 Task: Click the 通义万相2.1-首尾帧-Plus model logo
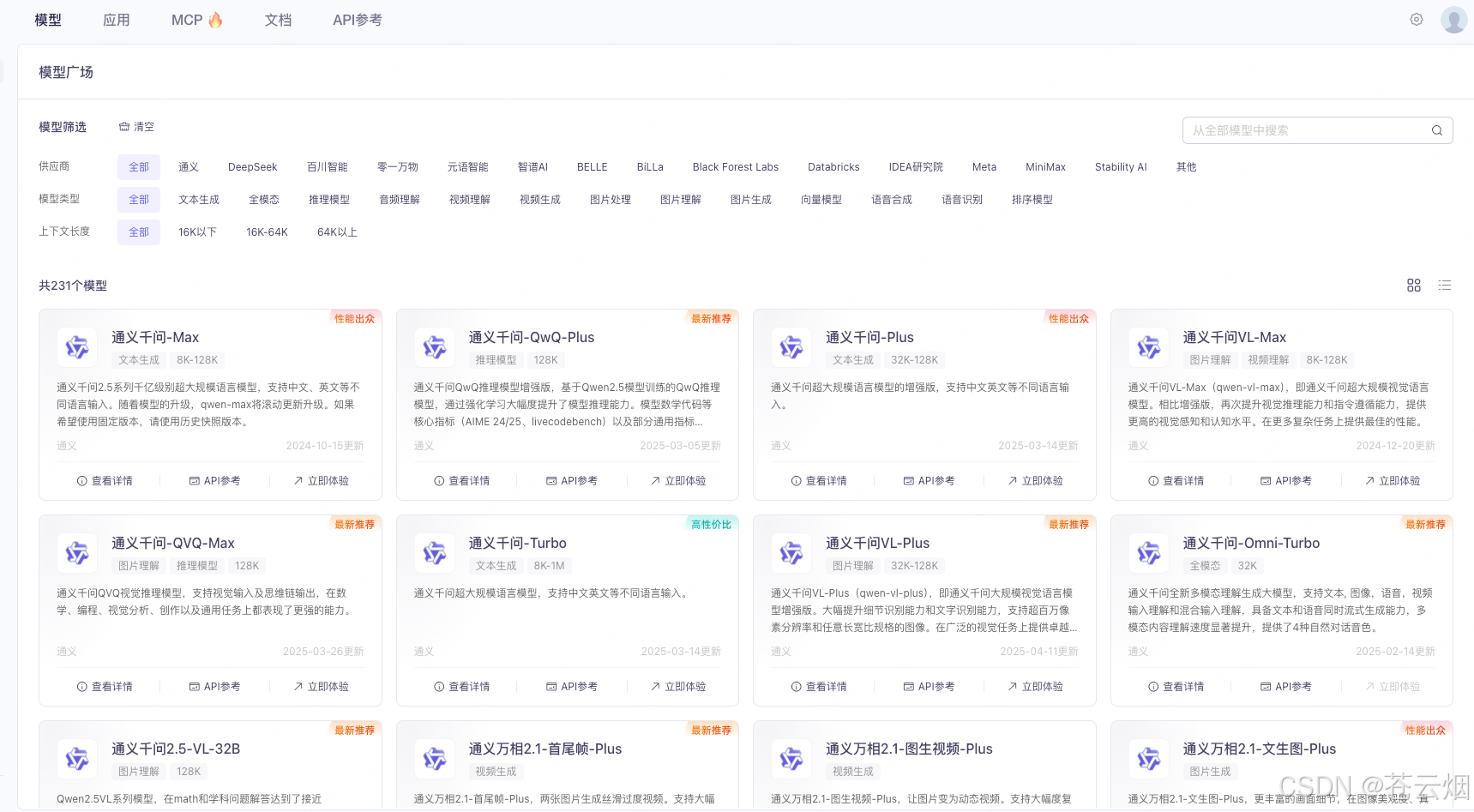click(x=435, y=759)
